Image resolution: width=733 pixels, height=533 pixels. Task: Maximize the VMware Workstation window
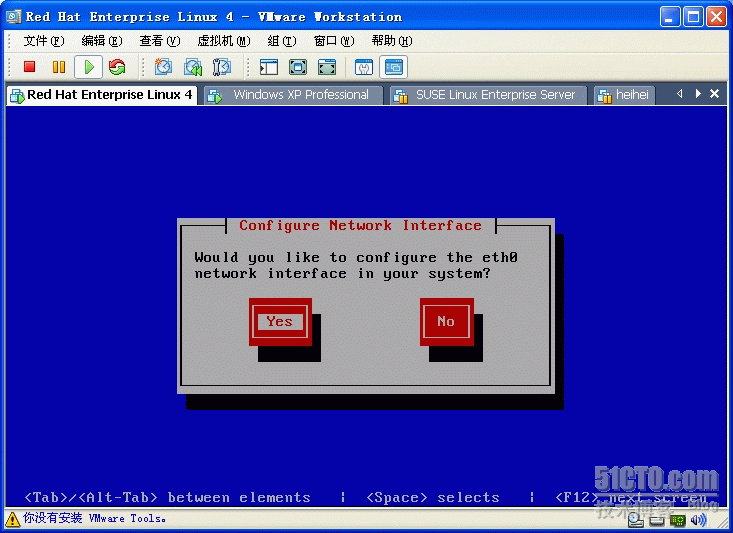click(x=693, y=17)
